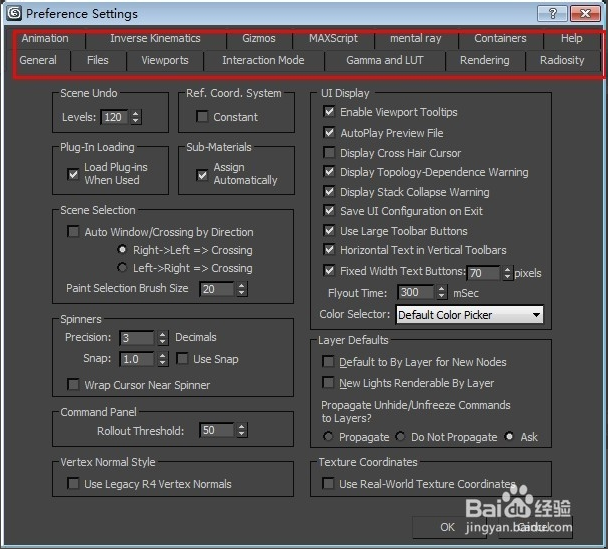Toggle Save UI Configuration on Exit
The height and width of the screenshot is (549, 608).
click(x=329, y=211)
